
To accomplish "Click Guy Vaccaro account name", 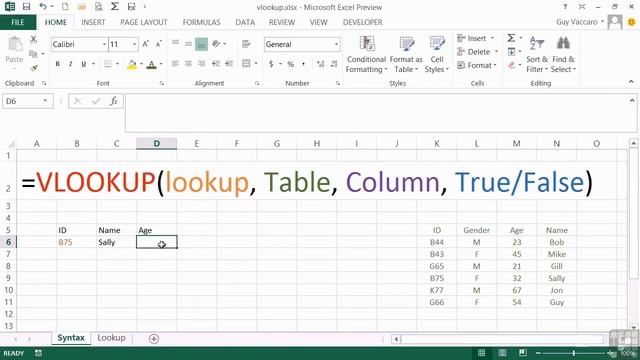I will [576, 22].
